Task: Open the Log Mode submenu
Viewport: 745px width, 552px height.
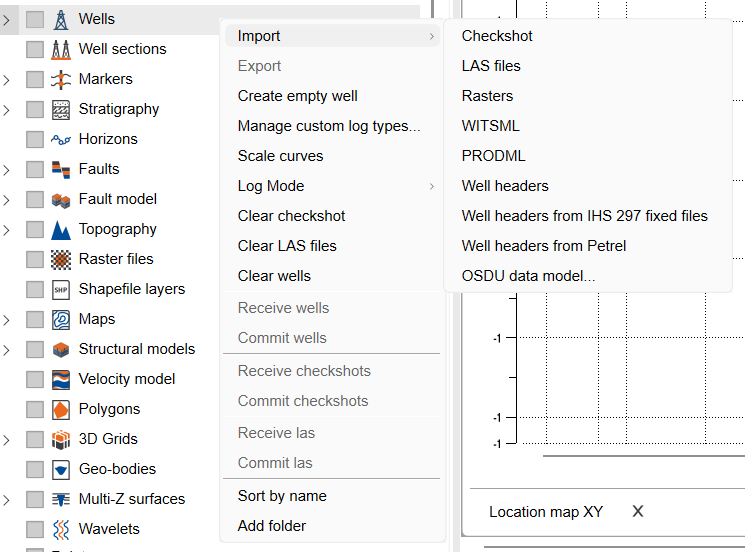Action: [x=332, y=186]
